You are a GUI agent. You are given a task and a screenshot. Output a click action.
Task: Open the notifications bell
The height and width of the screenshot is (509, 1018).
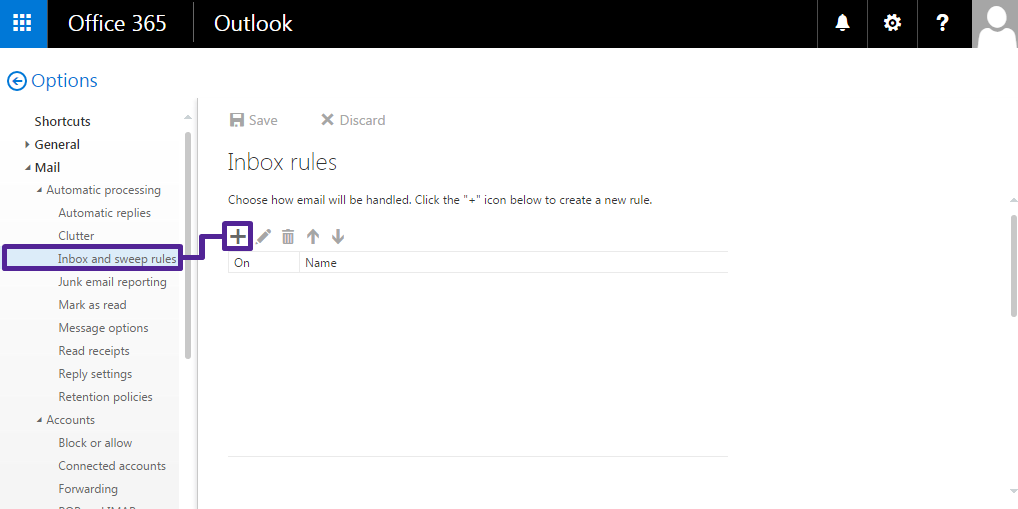842,23
